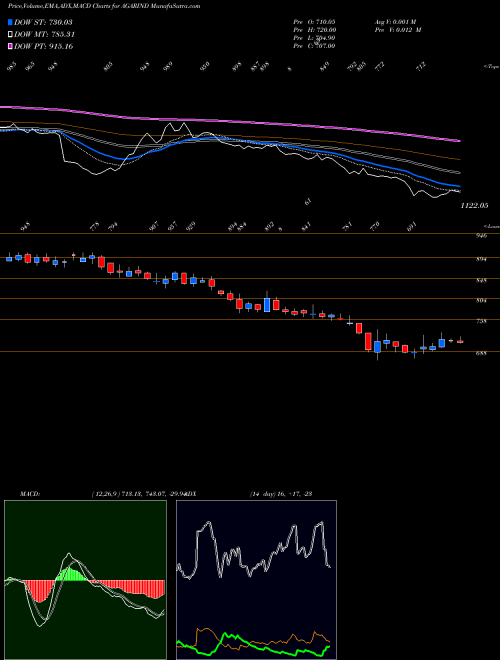Viewport: 500px width, 660px height.
Task: Click the 'DOW ST: 730.03' label
Action: pos(43,22)
